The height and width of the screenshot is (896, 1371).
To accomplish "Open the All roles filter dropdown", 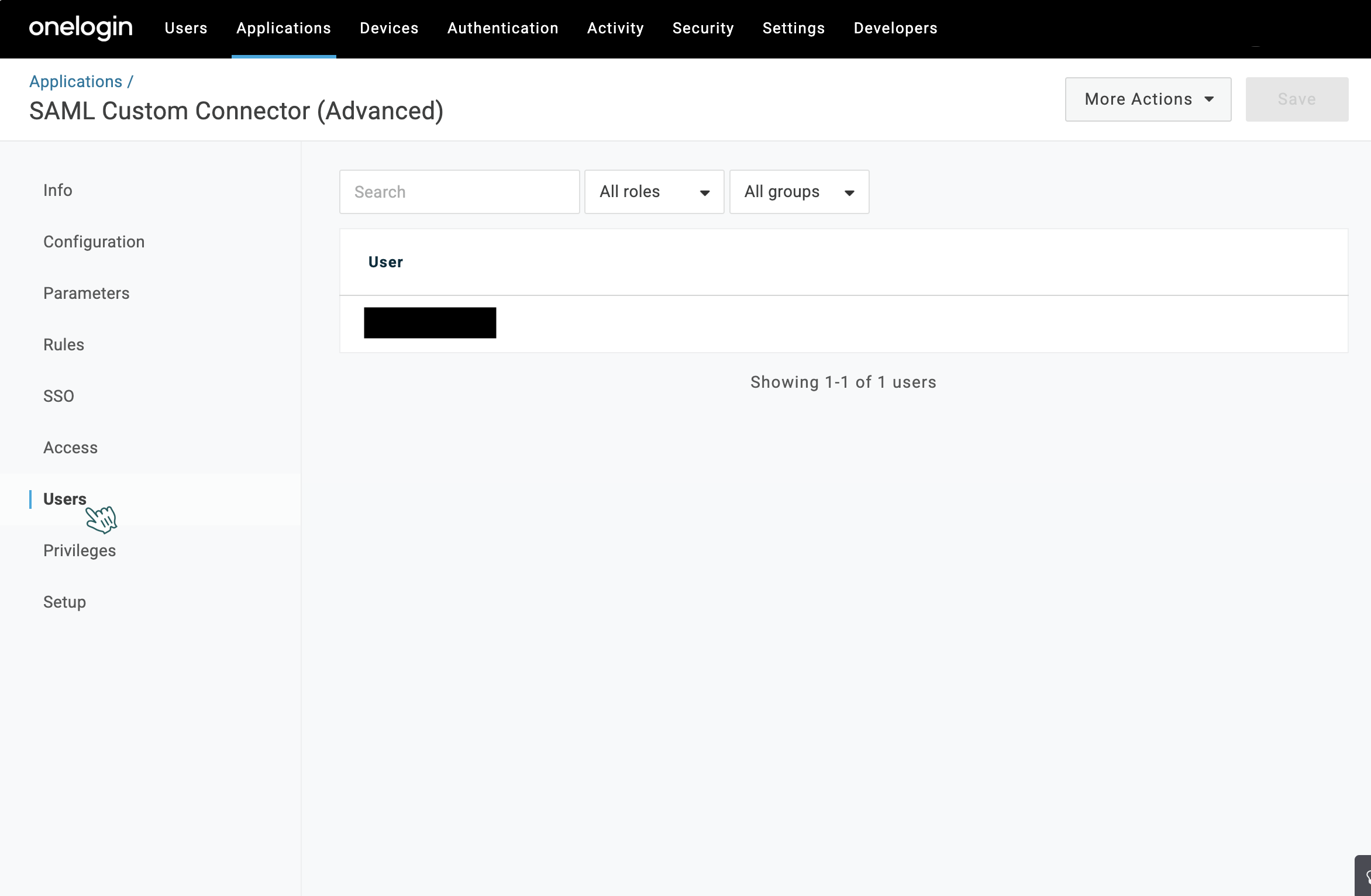I will tap(655, 192).
